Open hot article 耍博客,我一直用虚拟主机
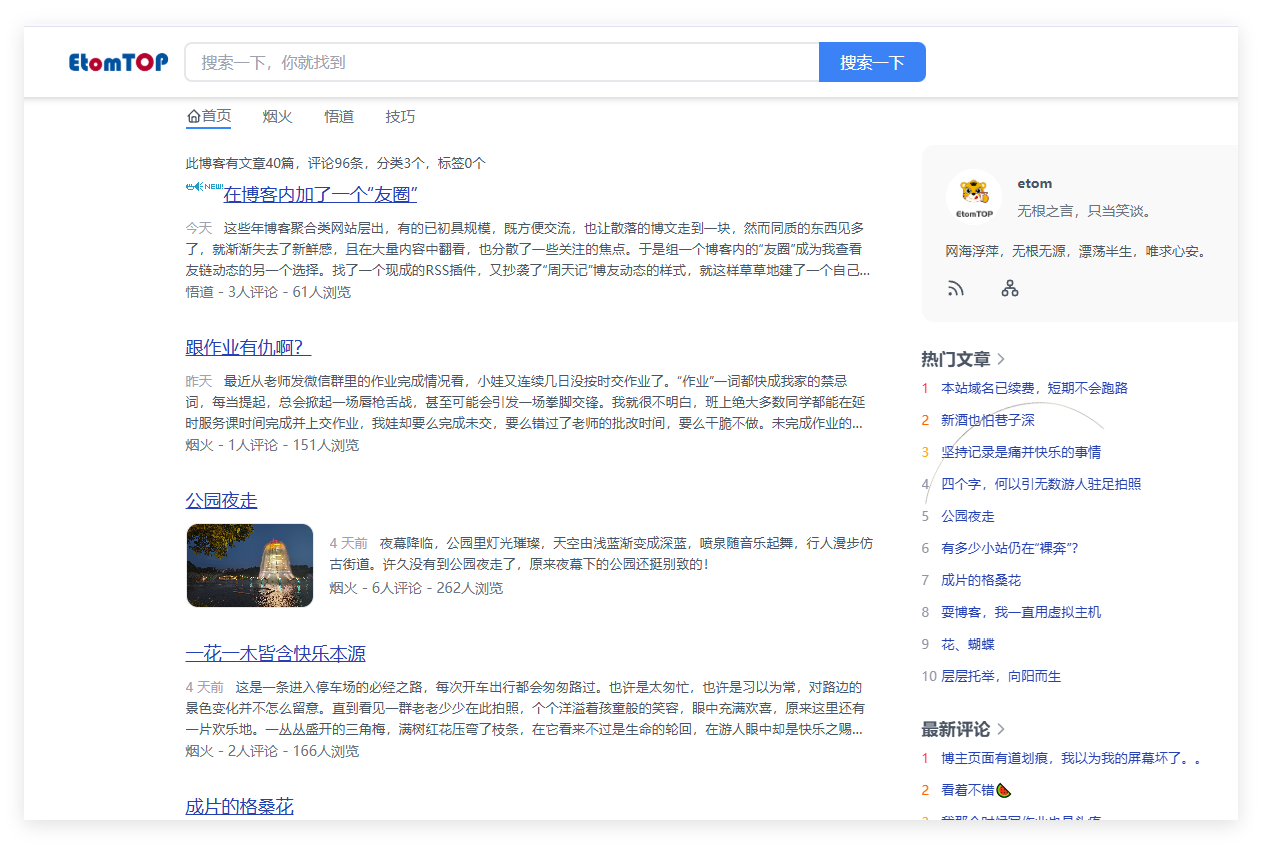 (1021, 612)
